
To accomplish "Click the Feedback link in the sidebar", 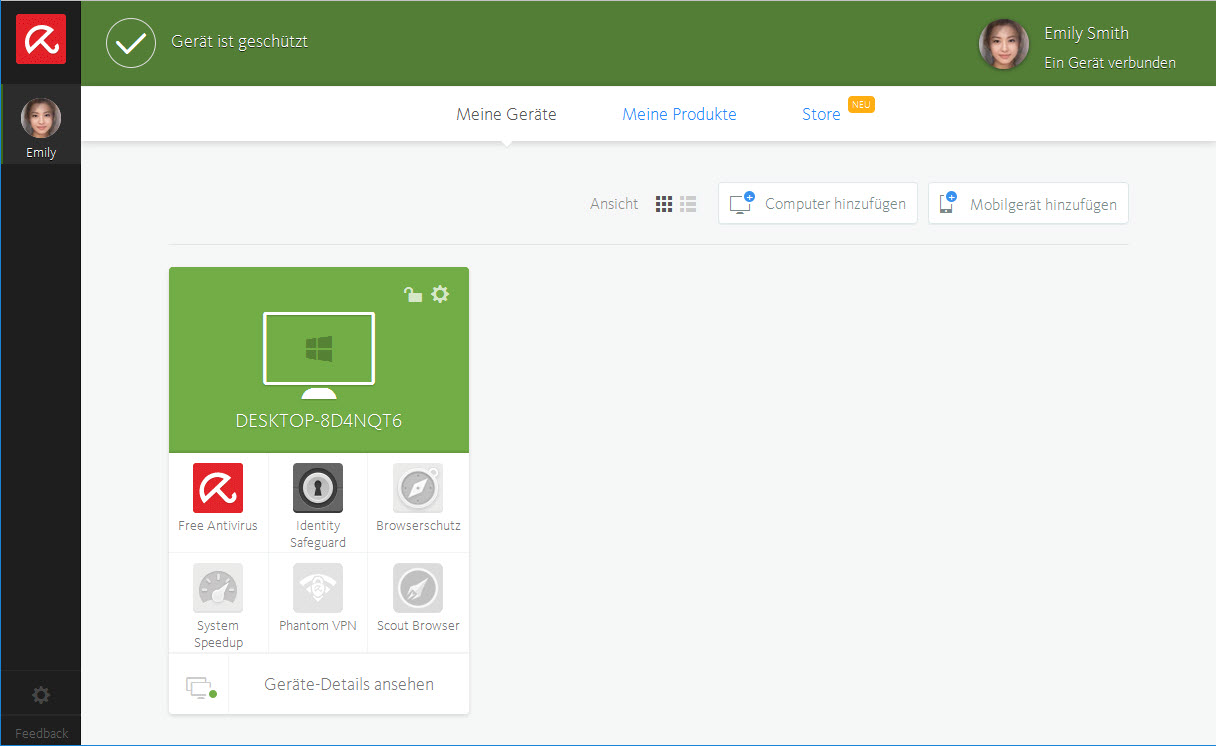I will pos(42,733).
